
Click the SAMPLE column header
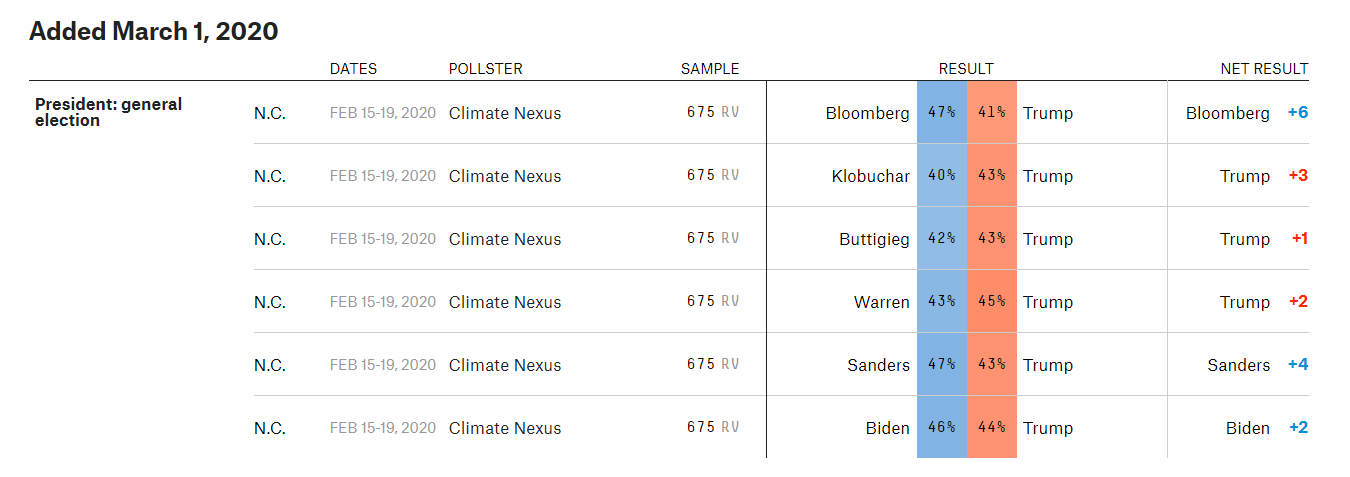tap(710, 69)
